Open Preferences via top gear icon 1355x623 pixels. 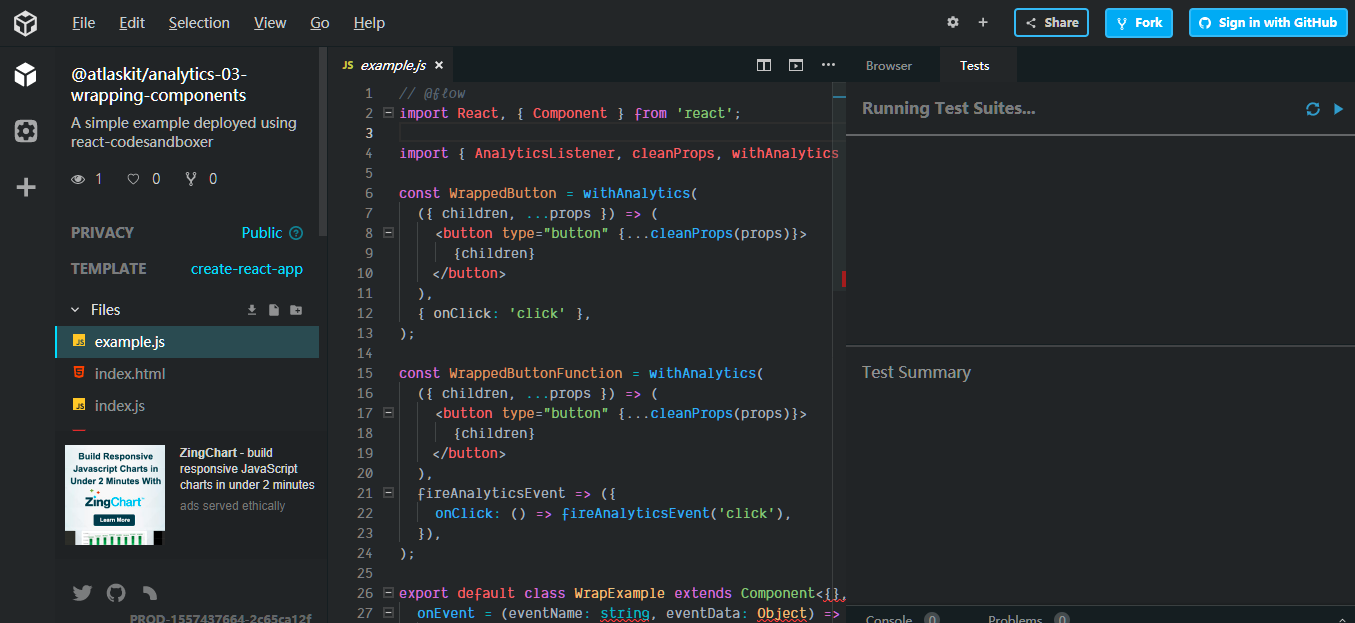953,23
